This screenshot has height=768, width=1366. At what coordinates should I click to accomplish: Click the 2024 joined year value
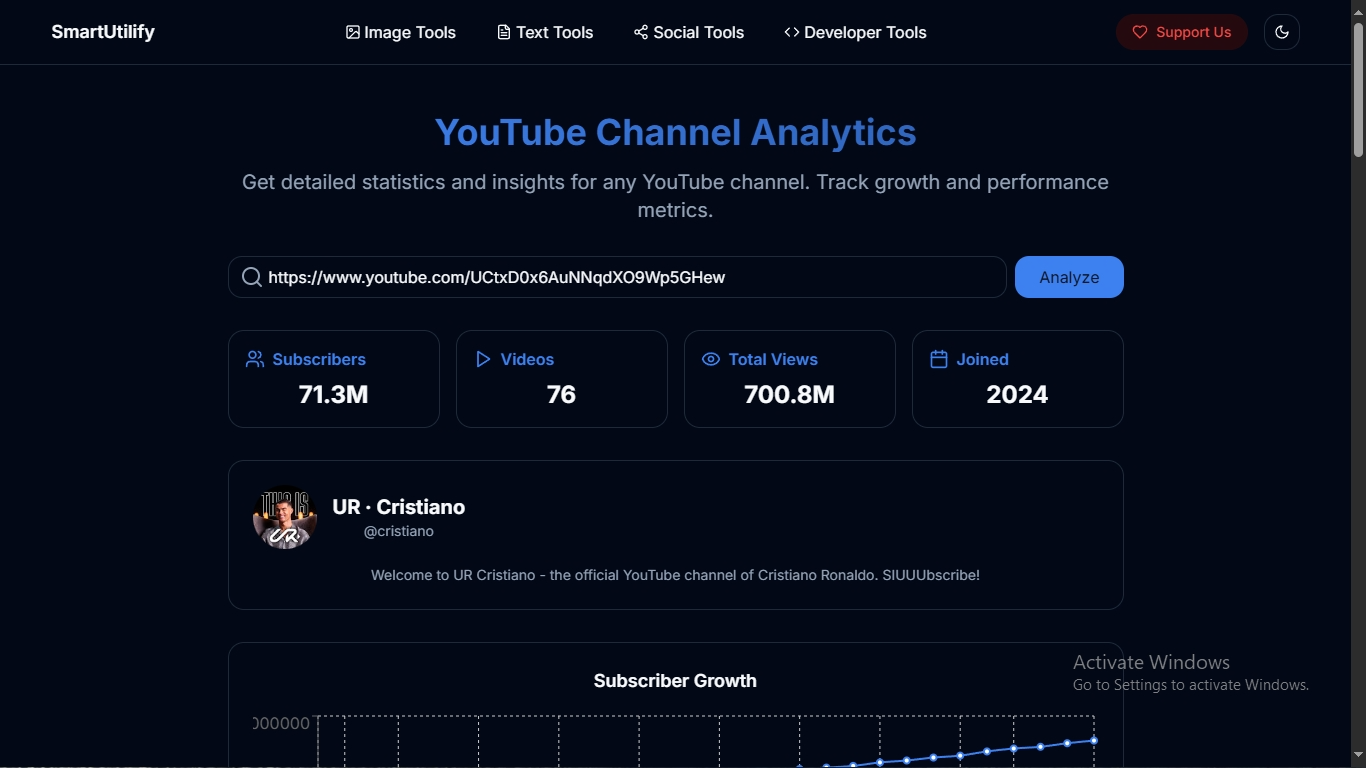pyautogui.click(x=1017, y=394)
